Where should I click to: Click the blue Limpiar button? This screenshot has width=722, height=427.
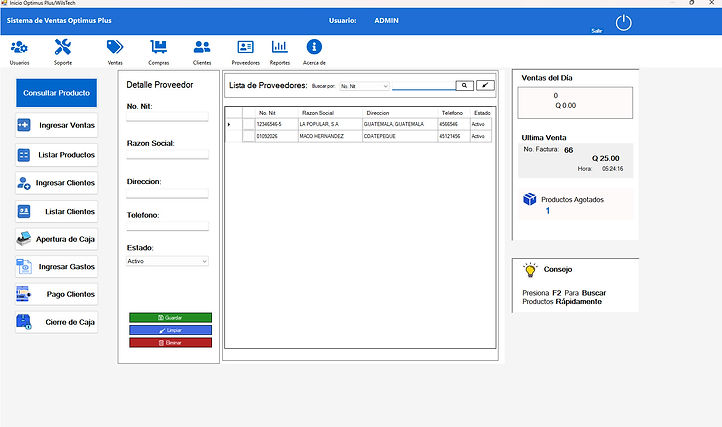[x=170, y=330]
